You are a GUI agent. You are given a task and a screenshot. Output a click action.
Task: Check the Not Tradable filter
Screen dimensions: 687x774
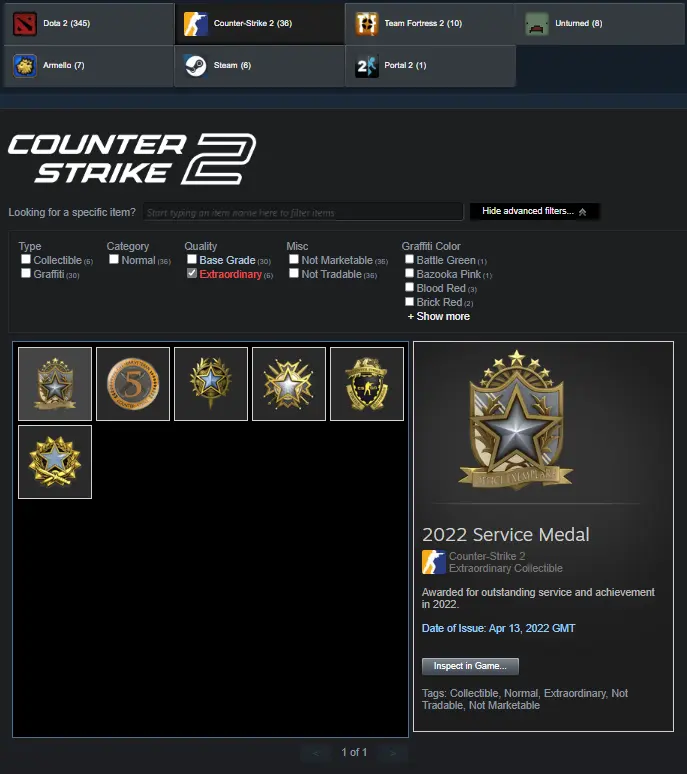[x=294, y=273]
